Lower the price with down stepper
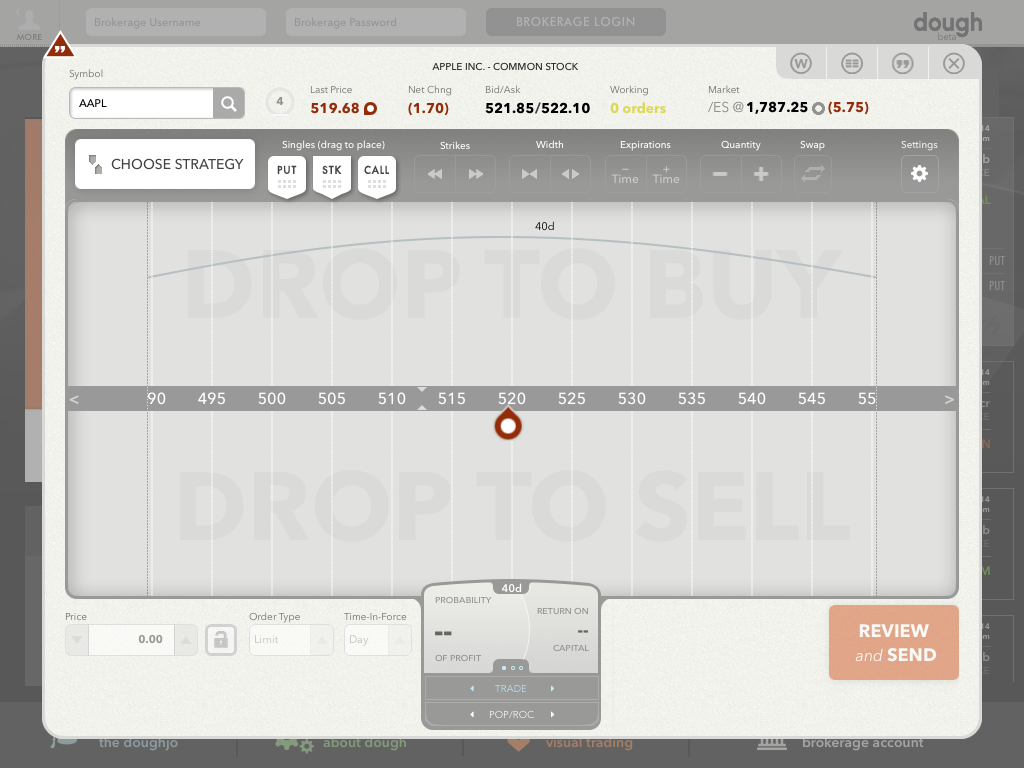The width and height of the screenshot is (1024, 768). [x=77, y=639]
